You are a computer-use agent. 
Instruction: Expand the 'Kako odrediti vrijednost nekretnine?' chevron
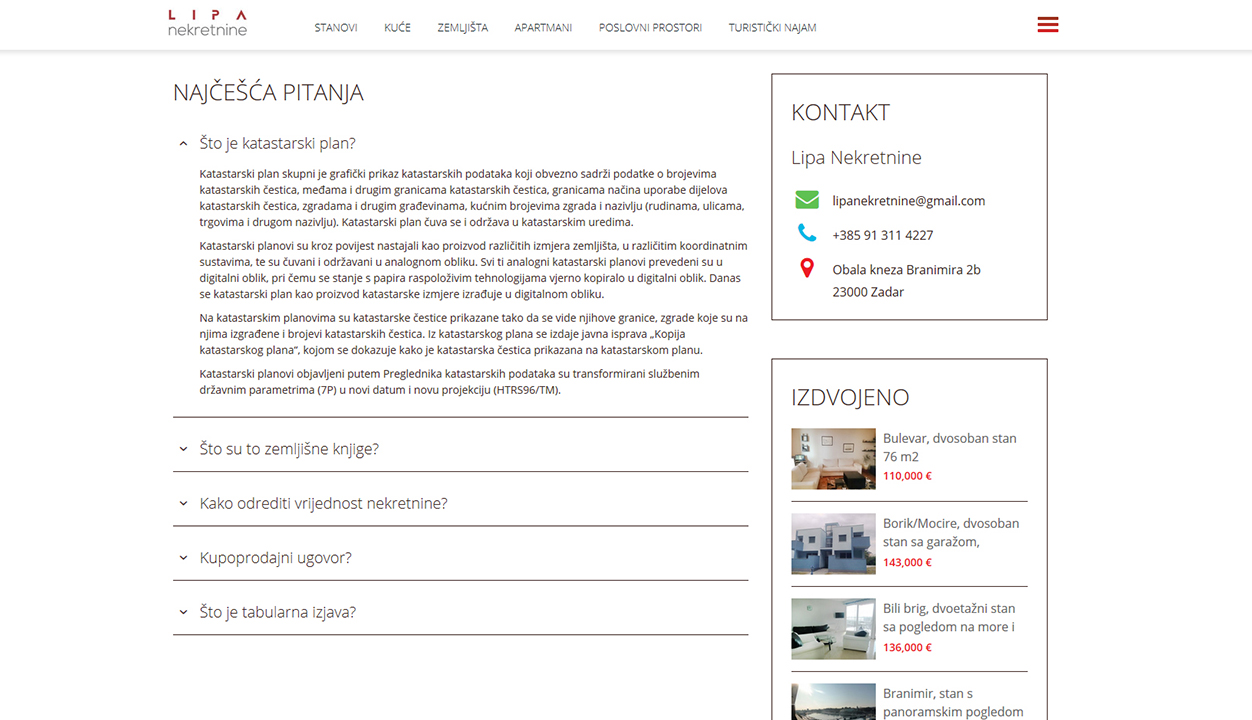point(183,503)
